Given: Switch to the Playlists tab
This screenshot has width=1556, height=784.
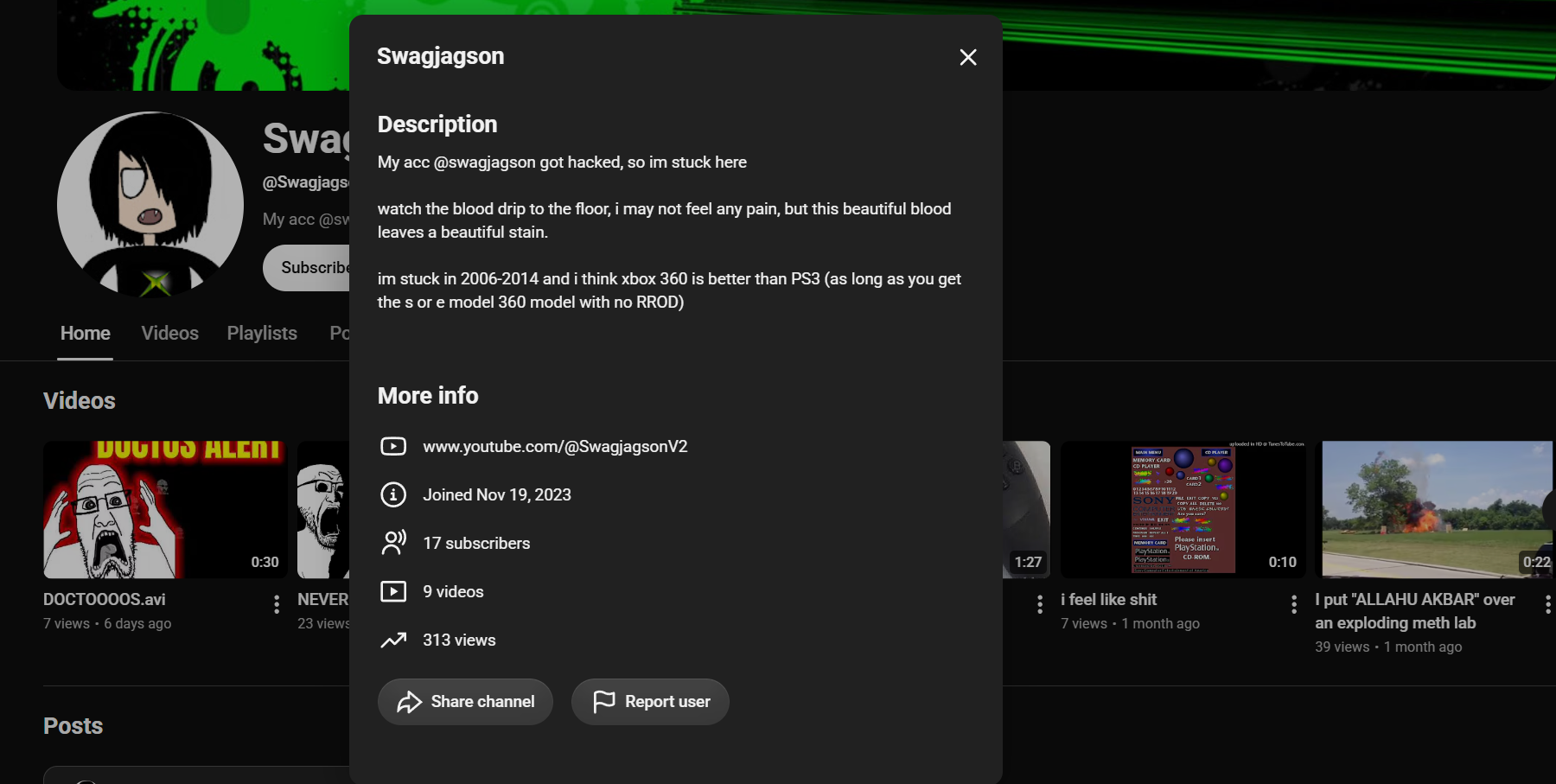Looking at the screenshot, I should tap(262, 333).
